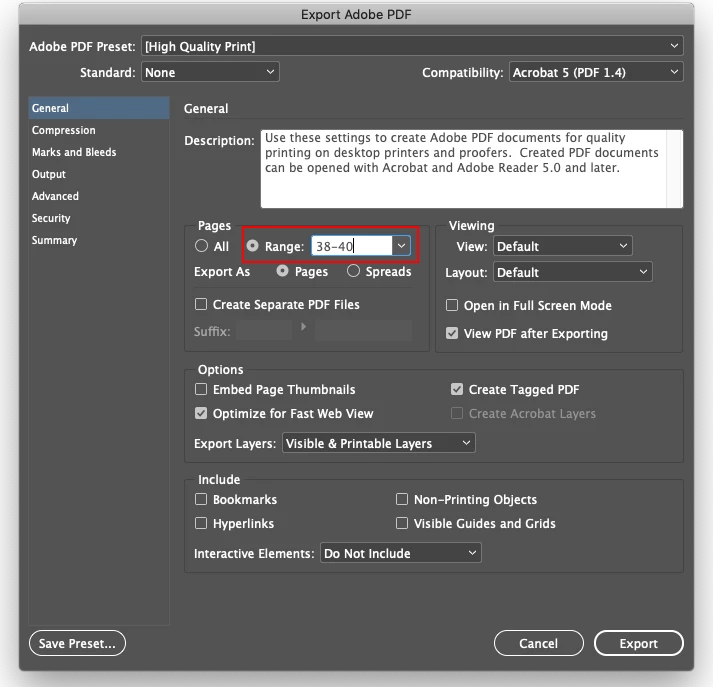Viewport: 713px width, 687px height.
Task: Enable Open in Full Screen Mode
Action: tap(452, 305)
